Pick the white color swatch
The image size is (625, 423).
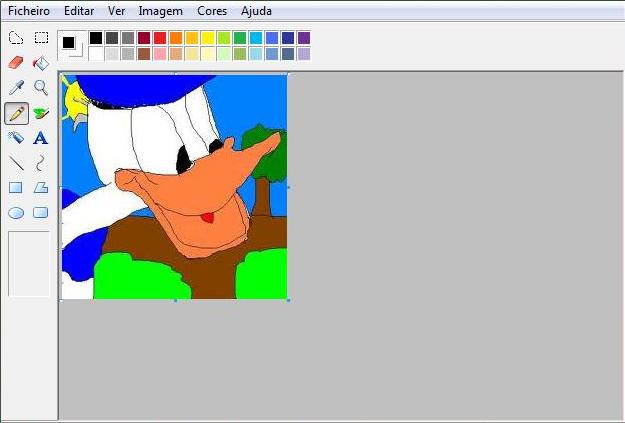click(x=96, y=54)
